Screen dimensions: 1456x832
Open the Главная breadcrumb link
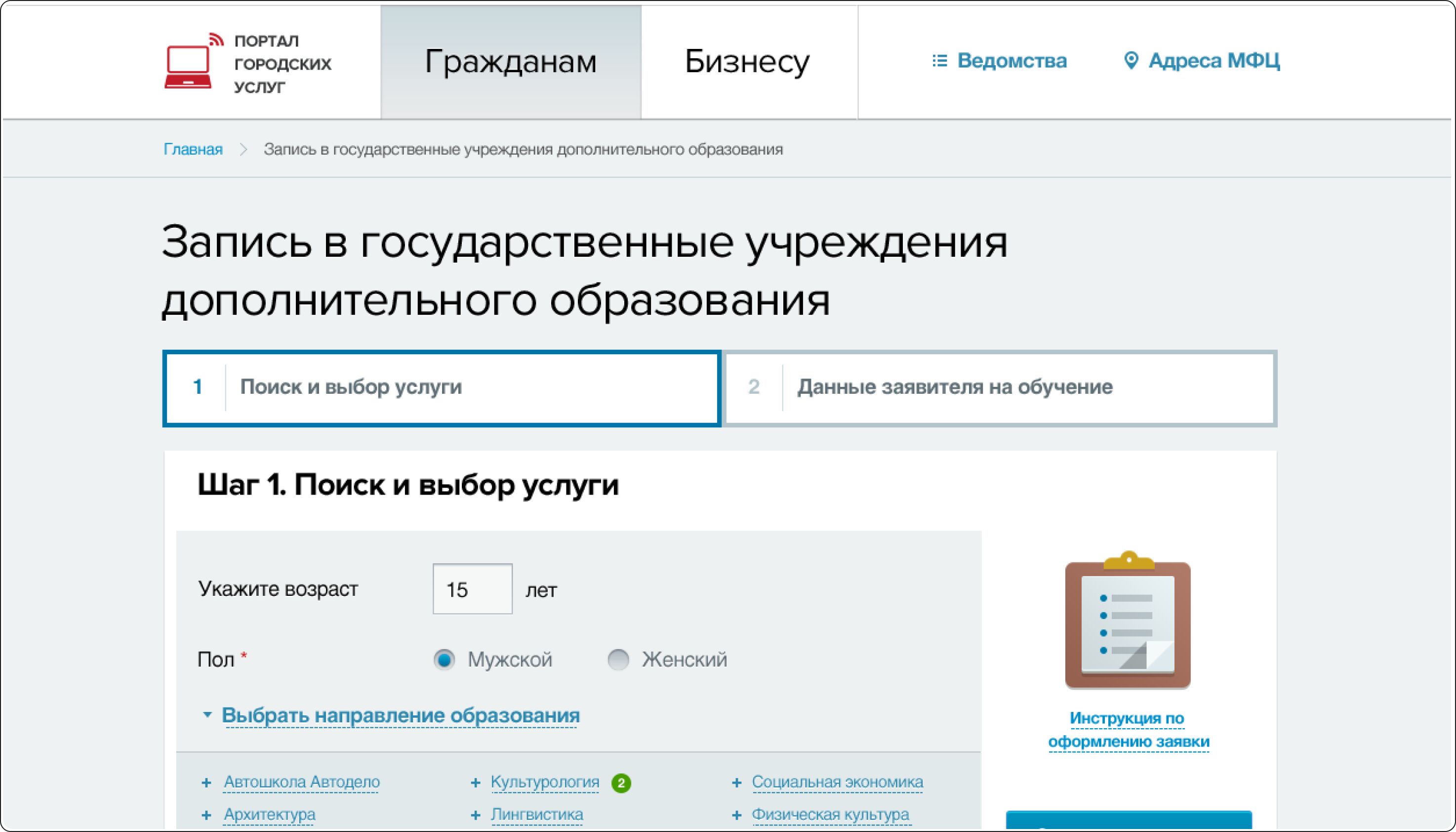[x=193, y=150]
